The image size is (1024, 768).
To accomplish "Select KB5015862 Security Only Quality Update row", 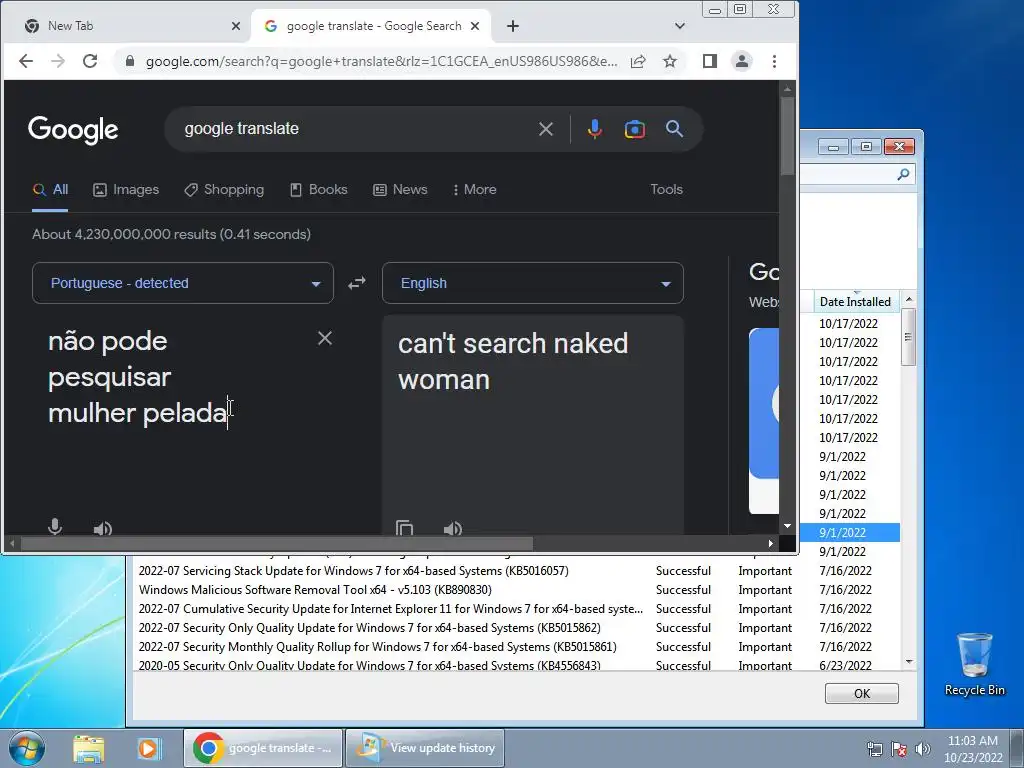I will 516,628.
